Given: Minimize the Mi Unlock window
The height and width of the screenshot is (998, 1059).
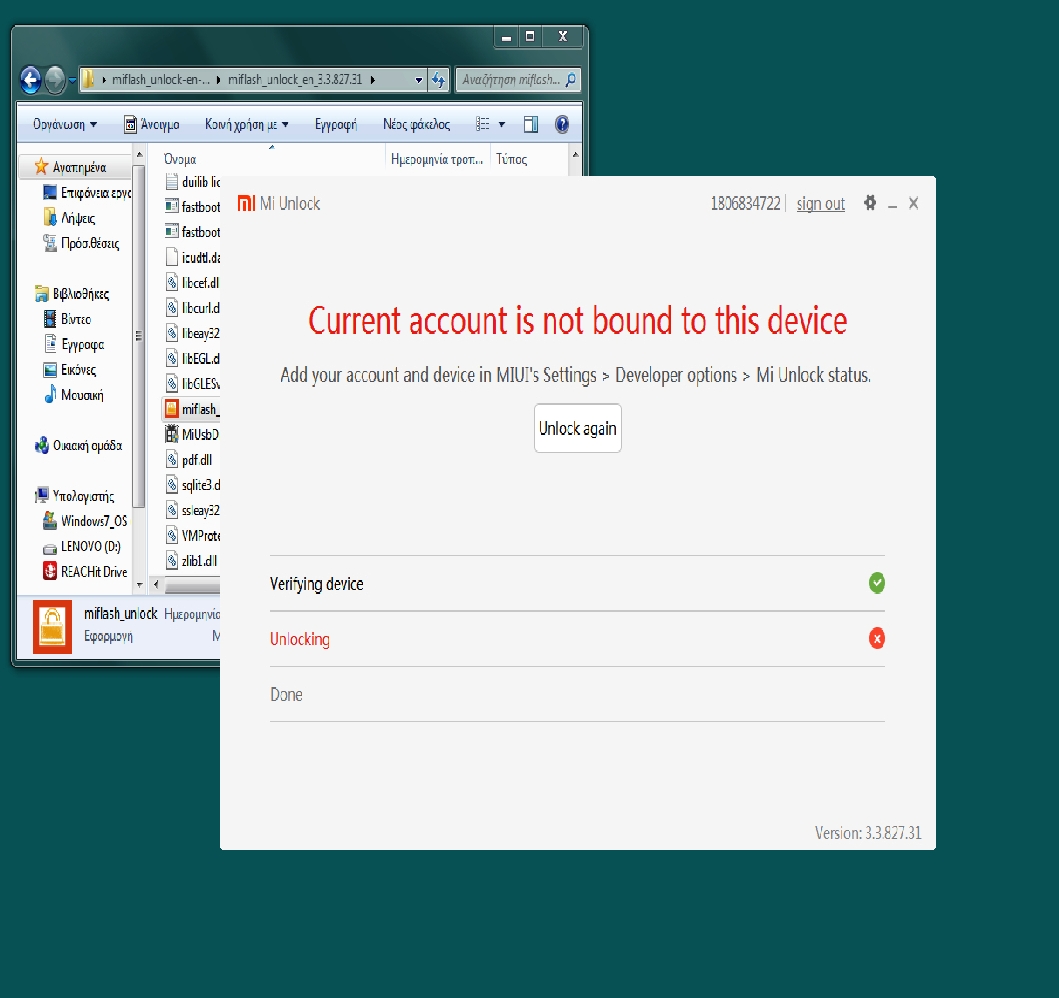Looking at the screenshot, I should [x=892, y=204].
